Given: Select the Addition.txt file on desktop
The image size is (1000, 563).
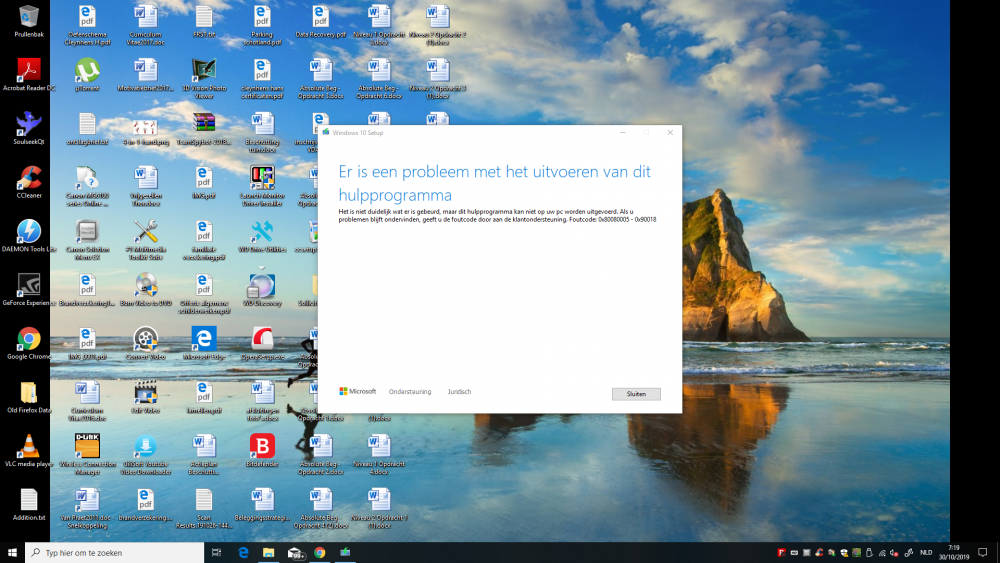Looking at the screenshot, I should tap(29, 504).
